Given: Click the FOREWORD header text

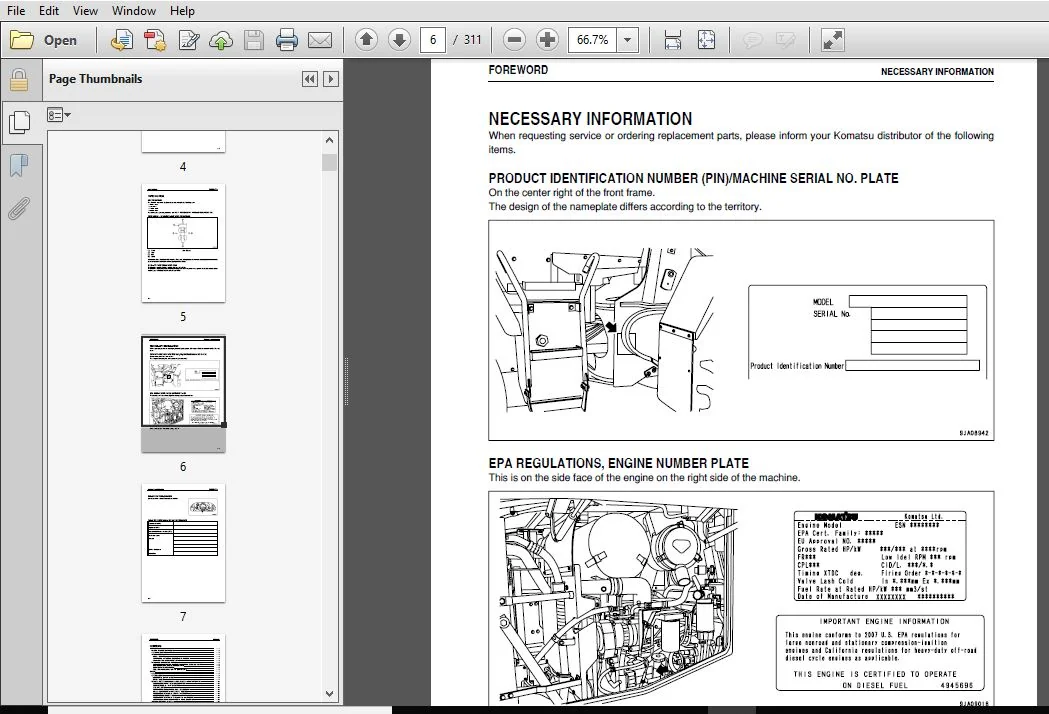Looking at the screenshot, I should coord(518,70).
